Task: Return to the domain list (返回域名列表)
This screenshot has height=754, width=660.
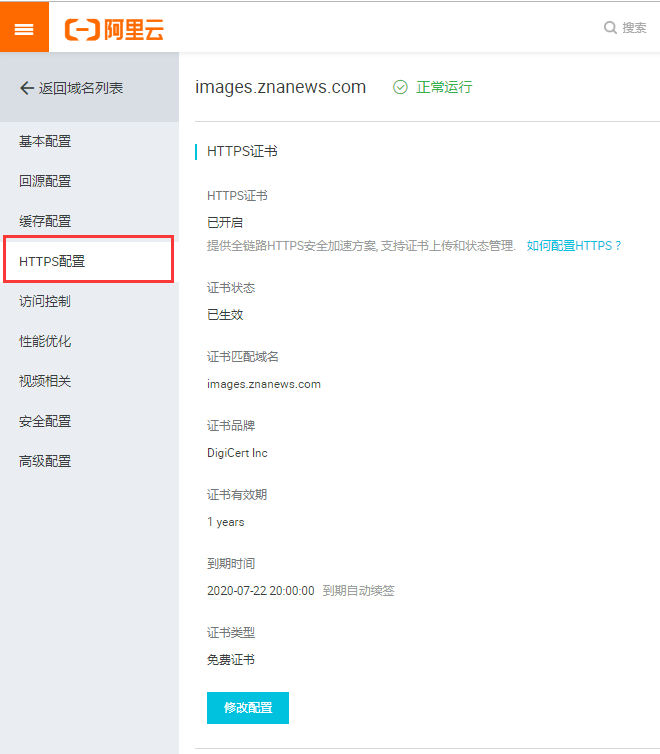Action: coord(80,88)
